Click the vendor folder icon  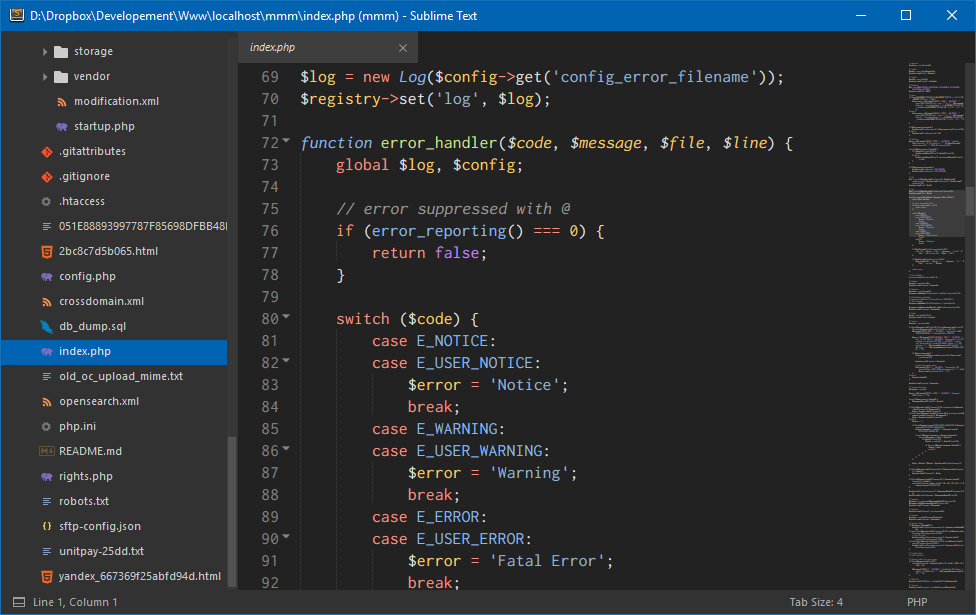[61, 77]
